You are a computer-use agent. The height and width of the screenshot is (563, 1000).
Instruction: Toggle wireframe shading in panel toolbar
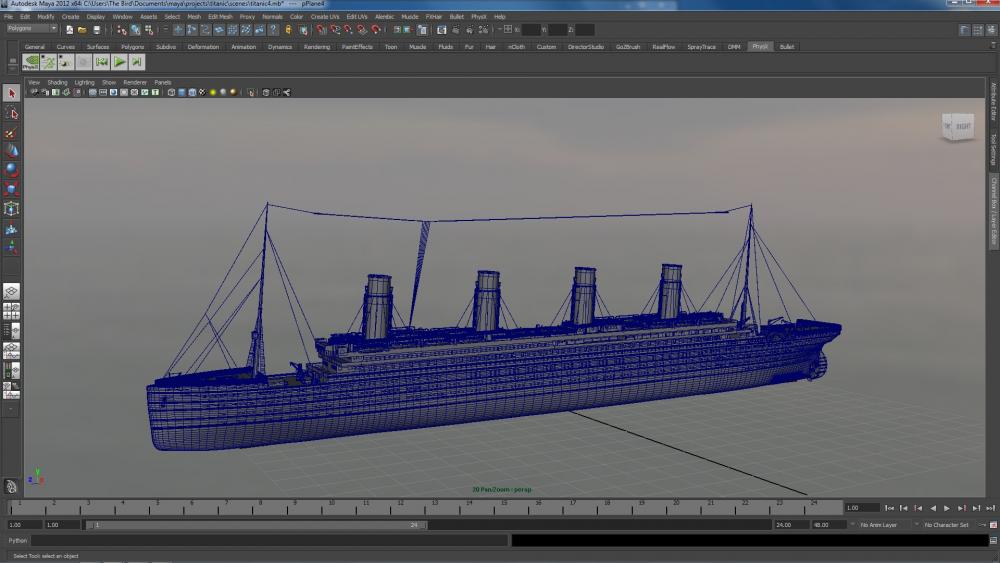[x=171, y=92]
